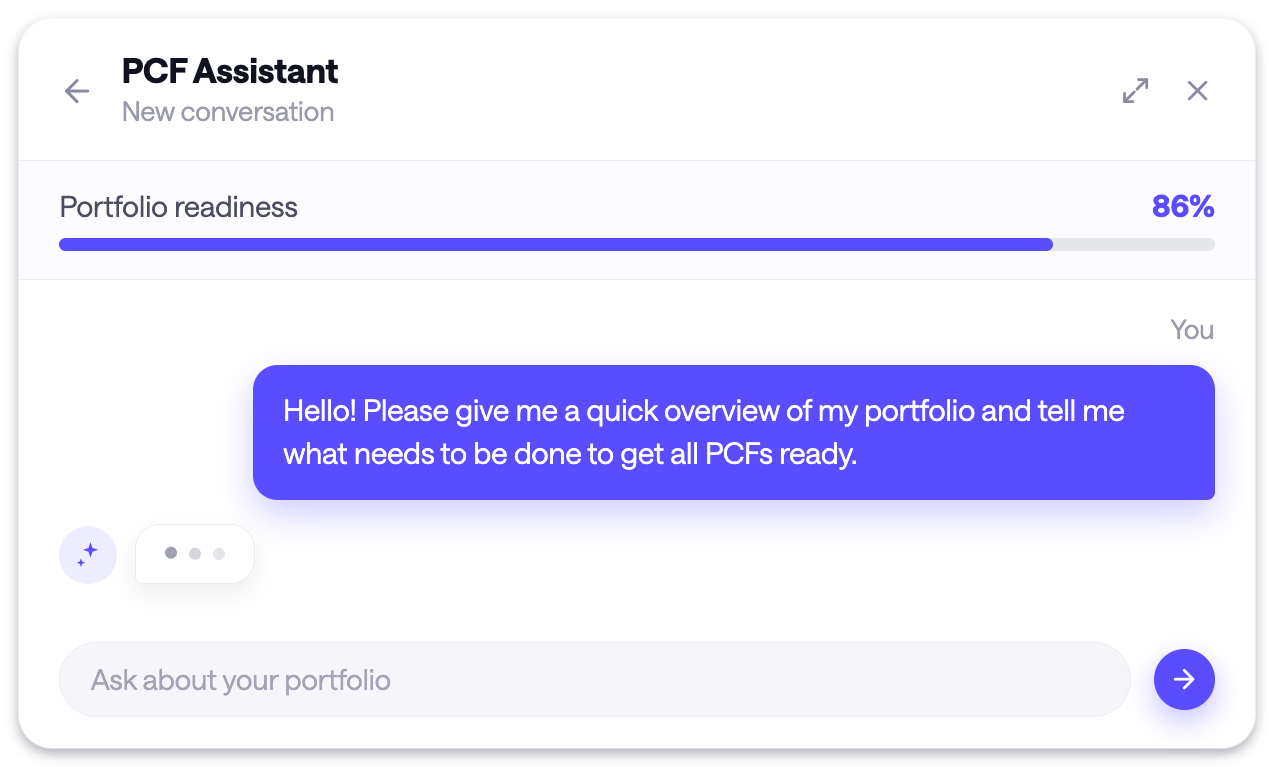Close the PCF Assistant panel
The height and width of the screenshot is (767, 1274).
[1197, 91]
